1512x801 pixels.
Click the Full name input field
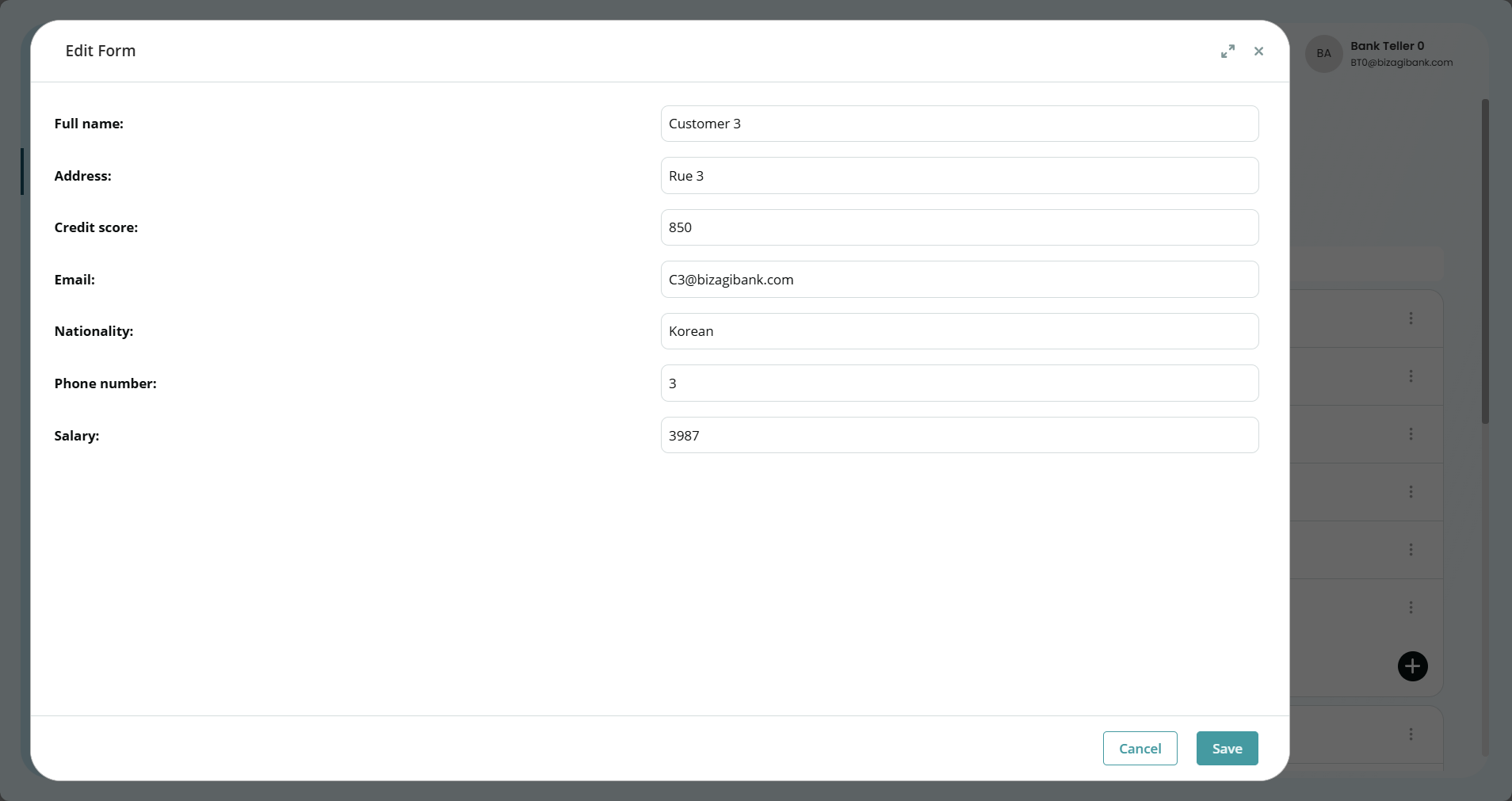(x=960, y=124)
